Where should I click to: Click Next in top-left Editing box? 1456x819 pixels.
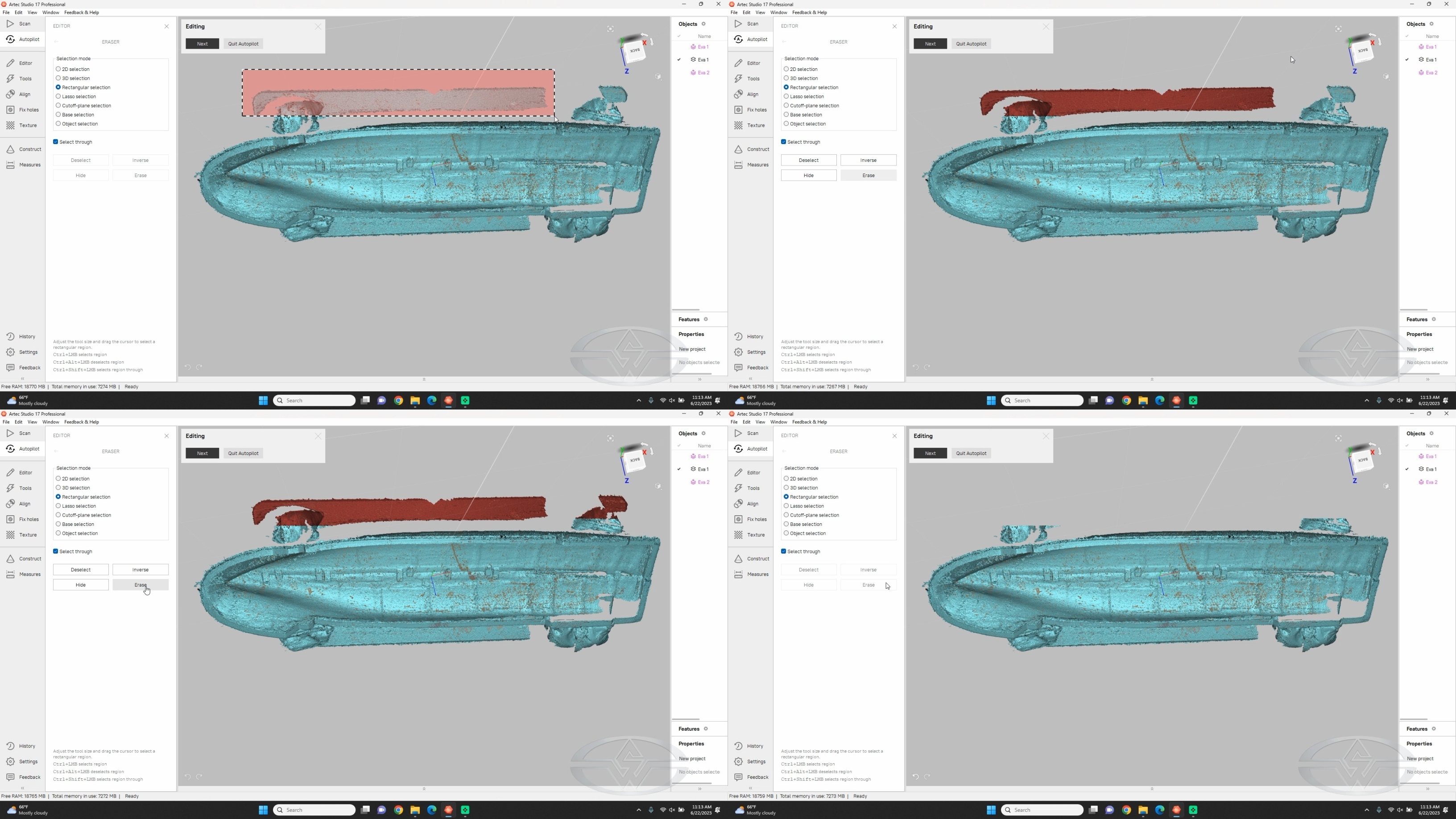203,44
